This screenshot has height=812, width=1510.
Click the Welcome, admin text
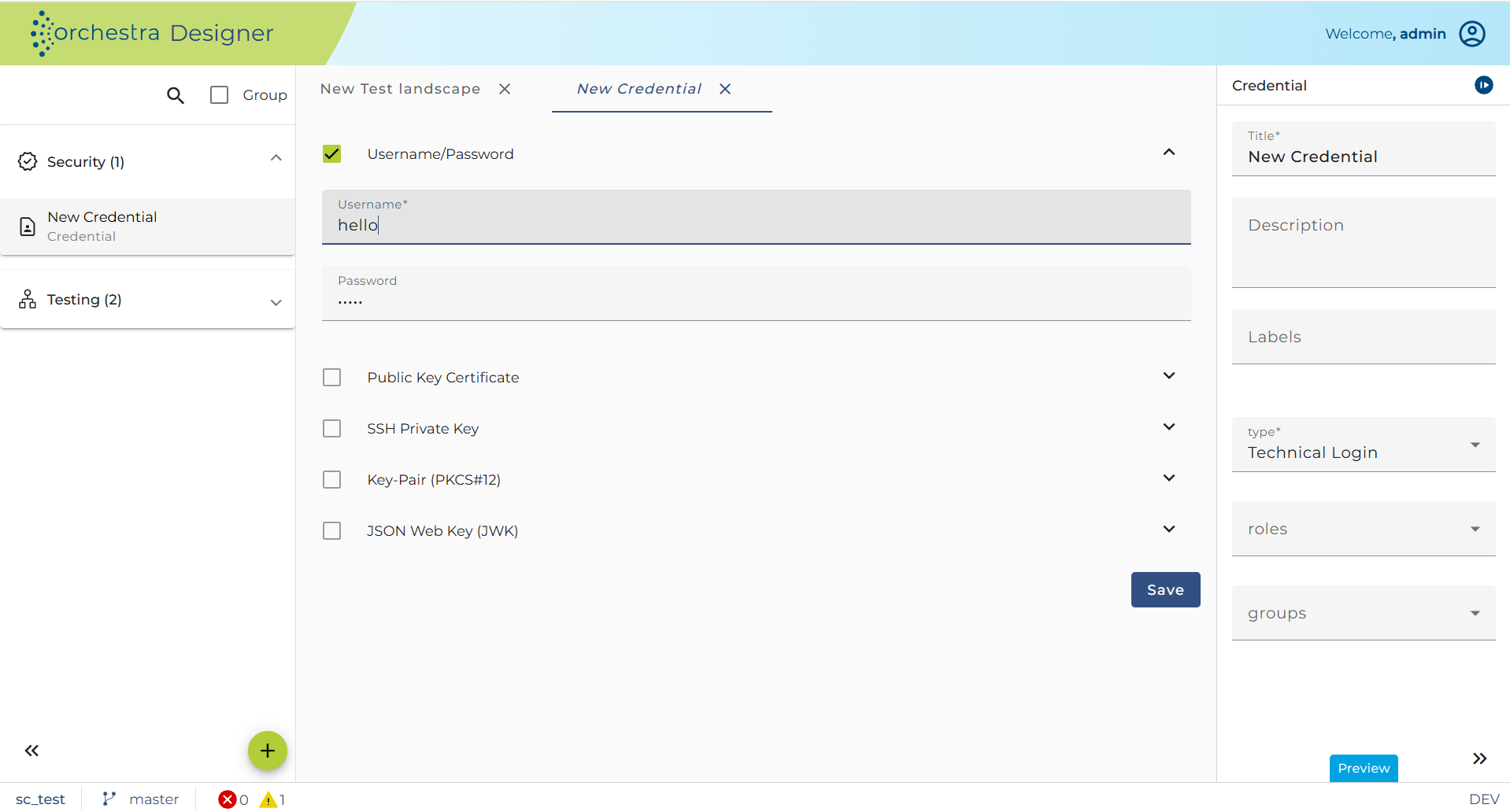(1386, 34)
